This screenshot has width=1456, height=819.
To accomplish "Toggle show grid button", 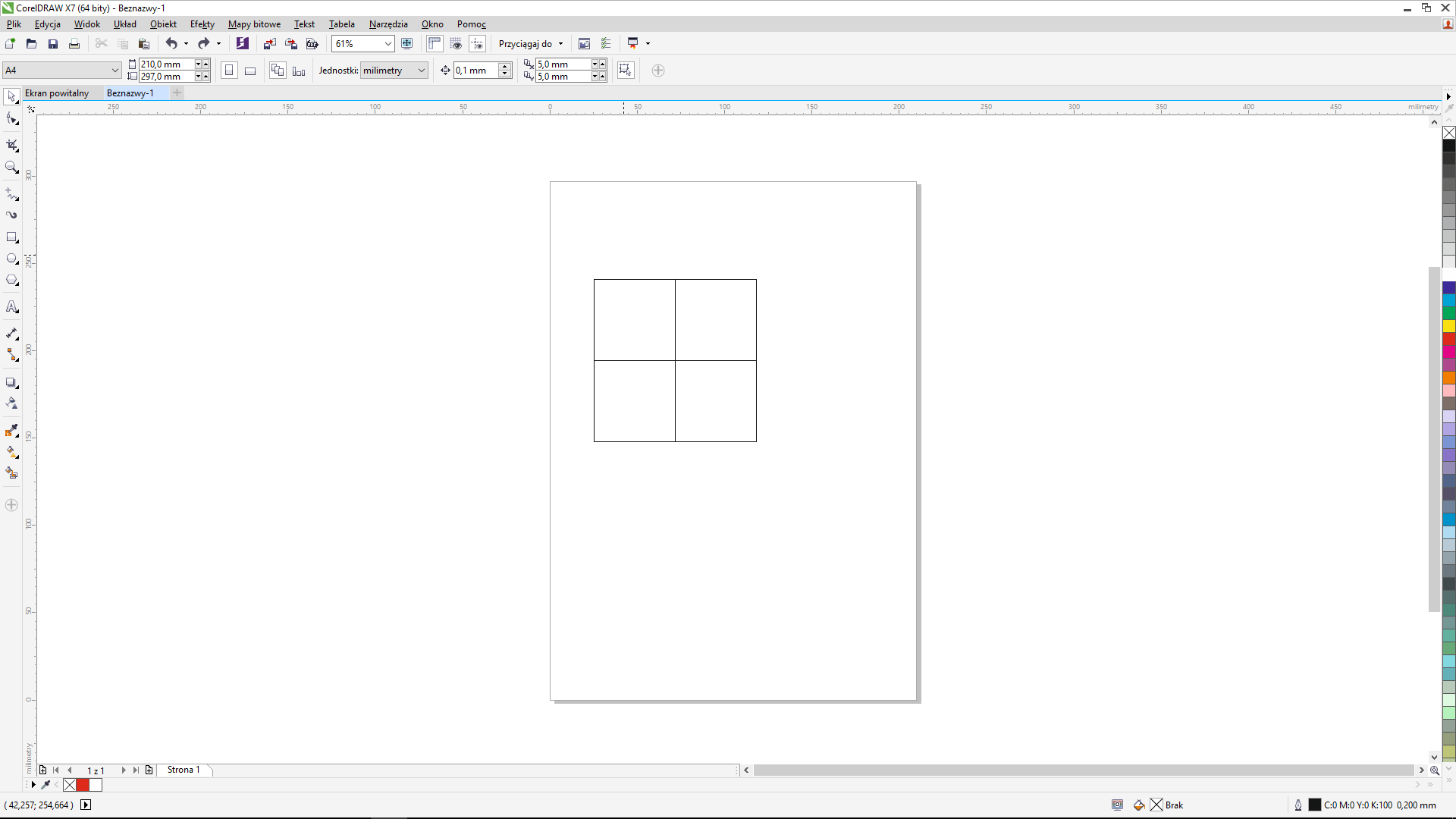I will pyautogui.click(x=456, y=44).
